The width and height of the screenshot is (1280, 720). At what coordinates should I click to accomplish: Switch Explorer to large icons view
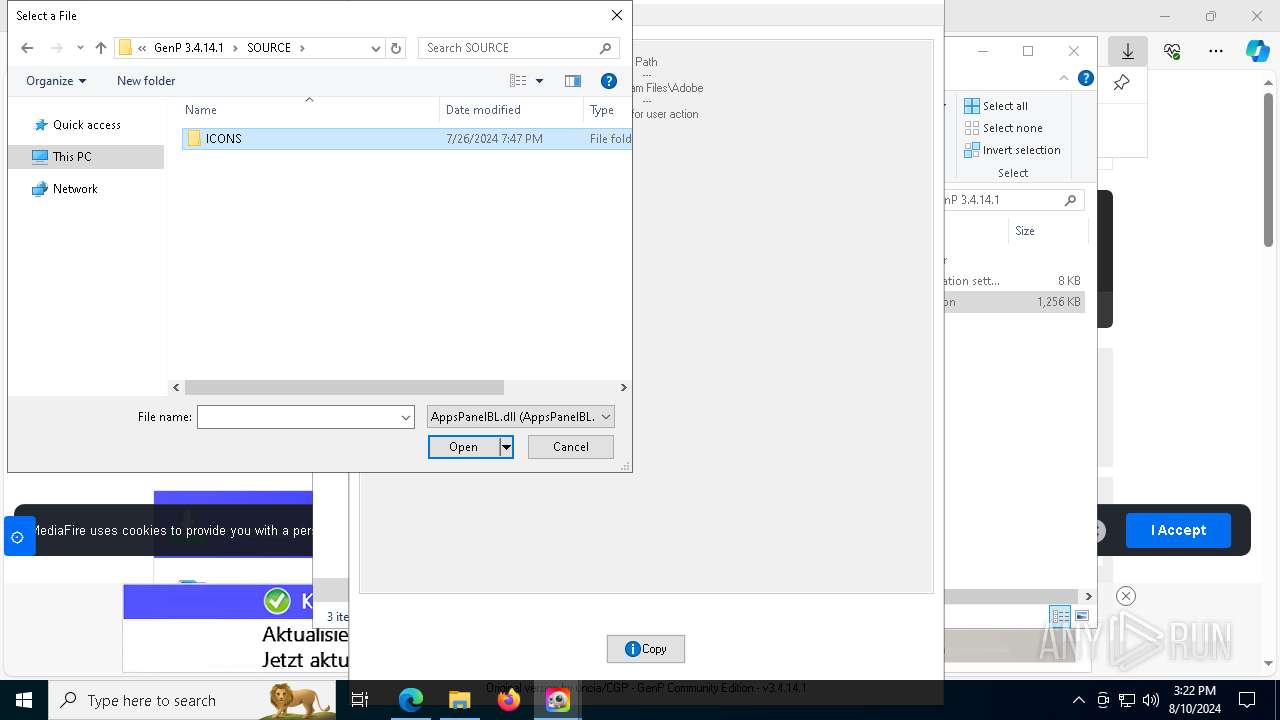(1081, 616)
